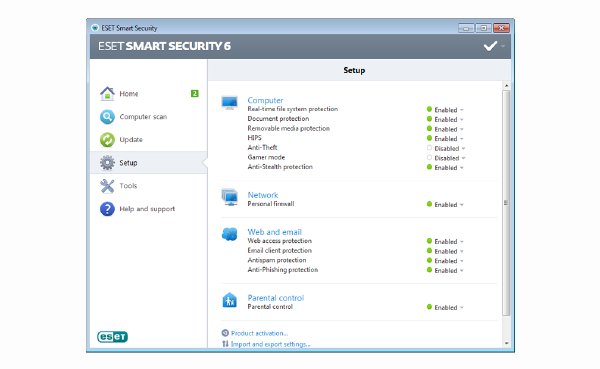Toggle Anti-Theft disabled status indicator
The width and height of the screenshot is (600, 369).
click(x=429, y=148)
